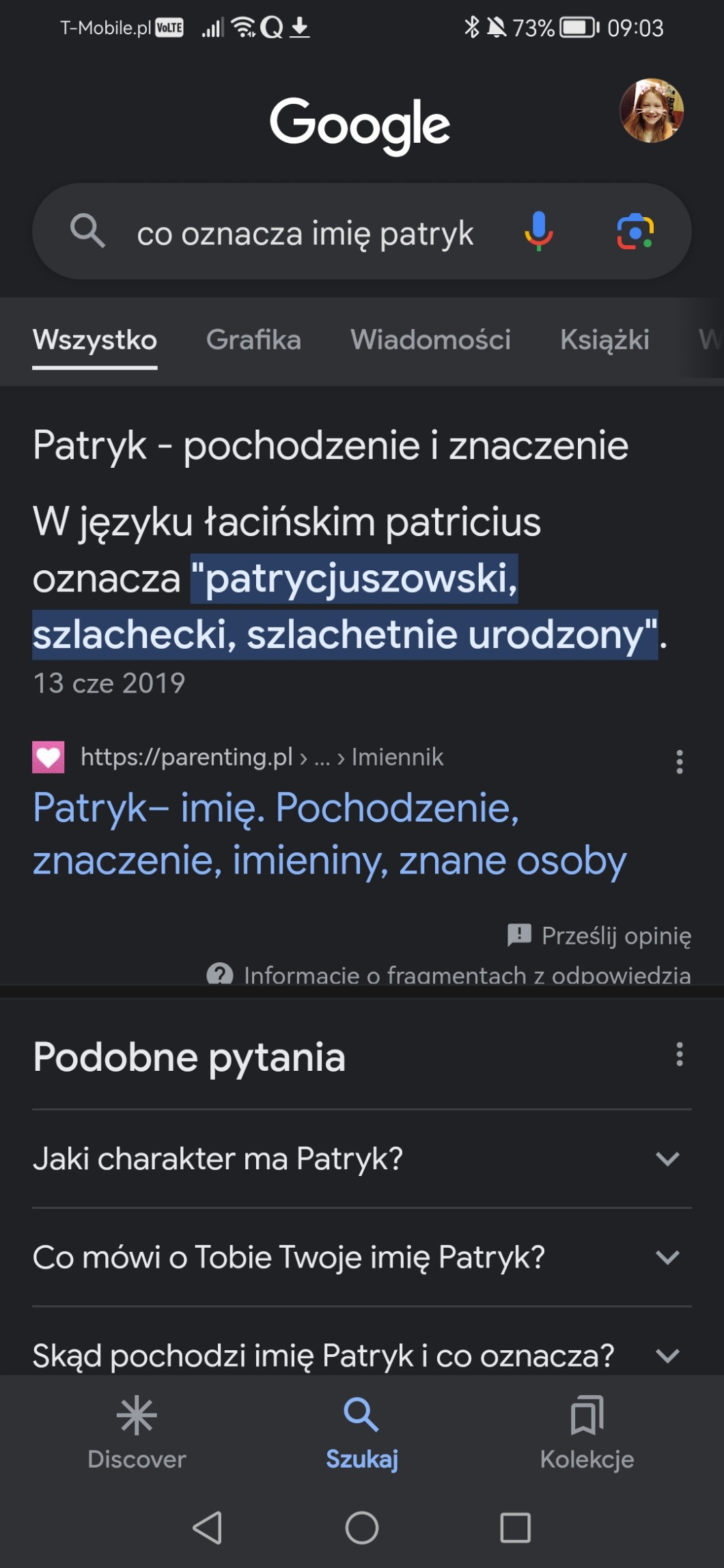Open options menu for parenting.pl result
Viewport: 724px width, 1568px height.
pyautogui.click(x=679, y=761)
